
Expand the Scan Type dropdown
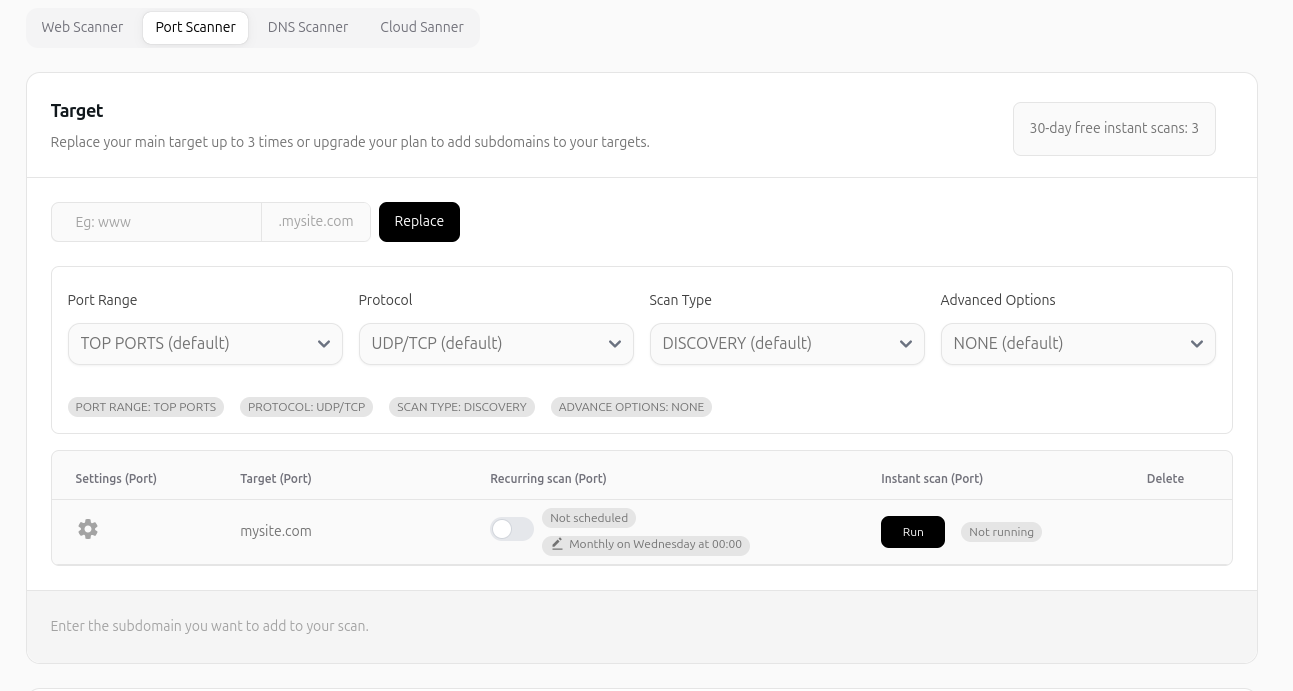click(x=787, y=344)
